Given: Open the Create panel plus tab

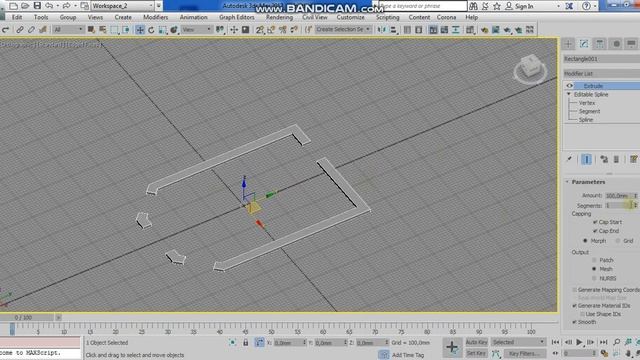Looking at the screenshot, I should point(568,44).
